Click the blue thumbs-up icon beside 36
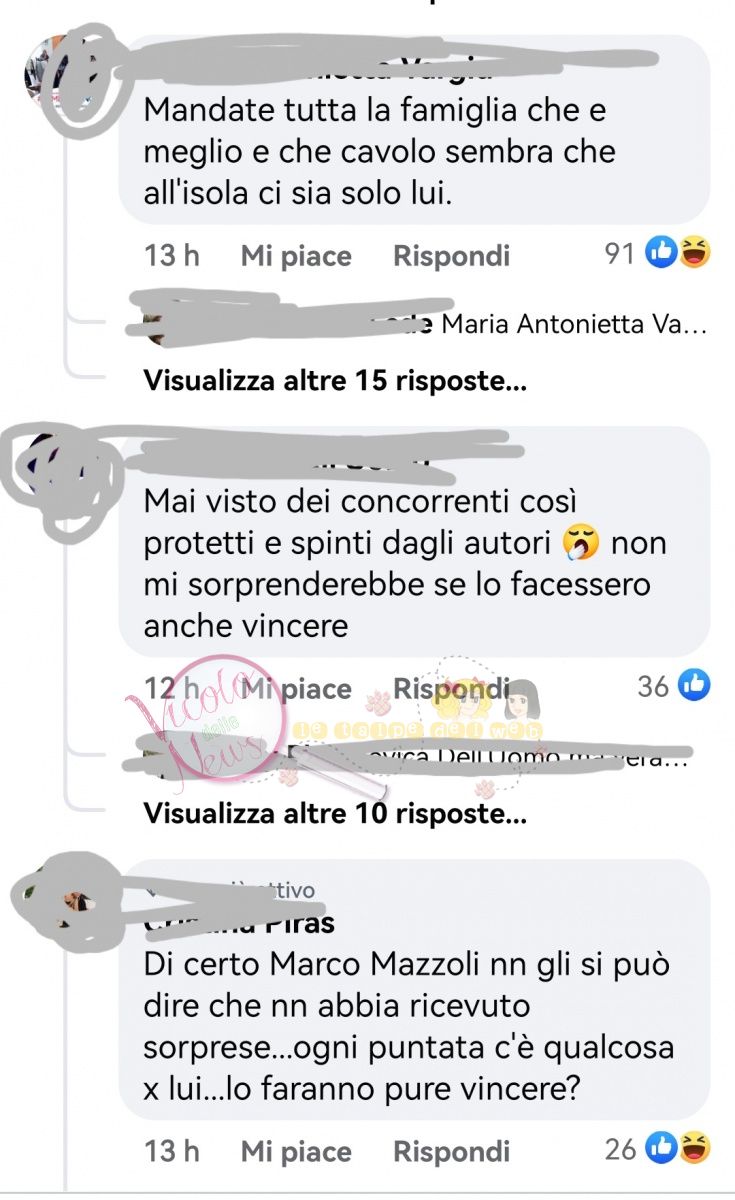Viewport: 735px width, 1200px height. coord(693,686)
